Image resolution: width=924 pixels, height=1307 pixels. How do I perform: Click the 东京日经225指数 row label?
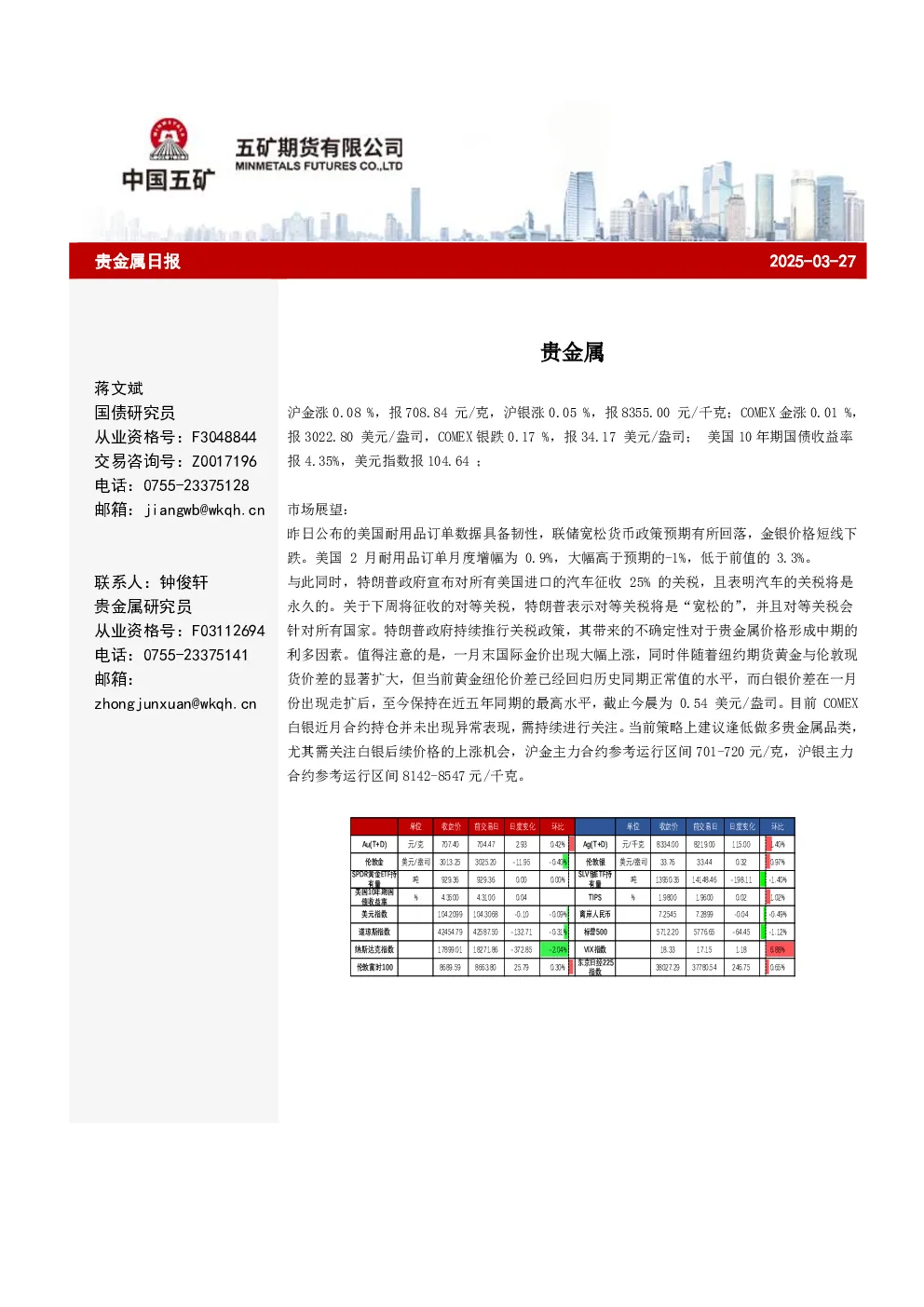coord(595,967)
